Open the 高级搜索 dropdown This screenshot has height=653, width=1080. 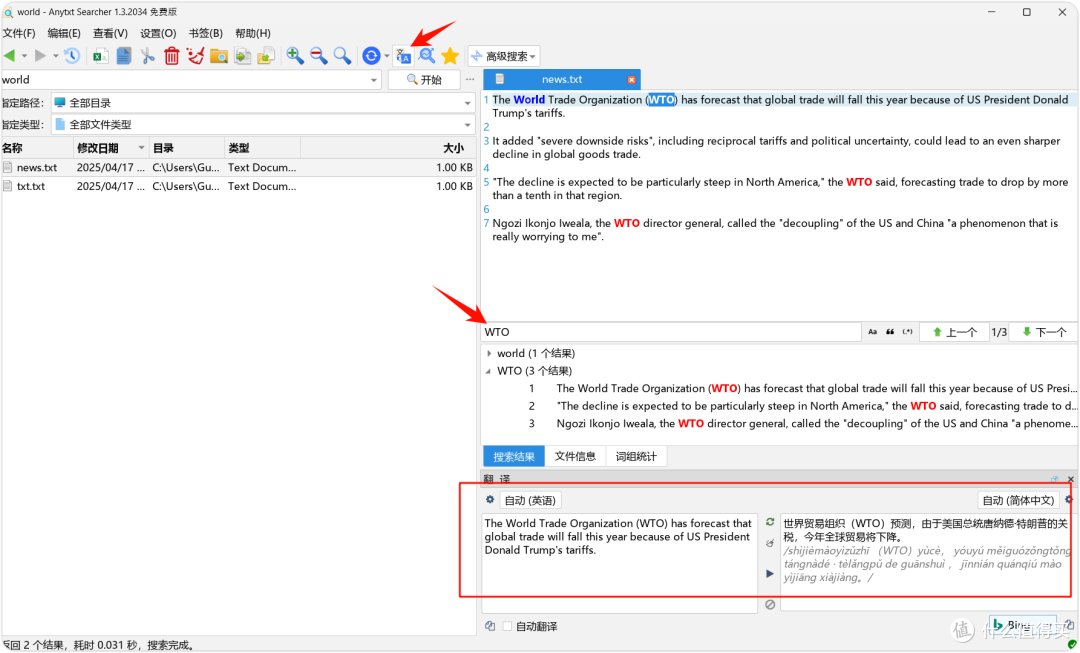coord(503,56)
